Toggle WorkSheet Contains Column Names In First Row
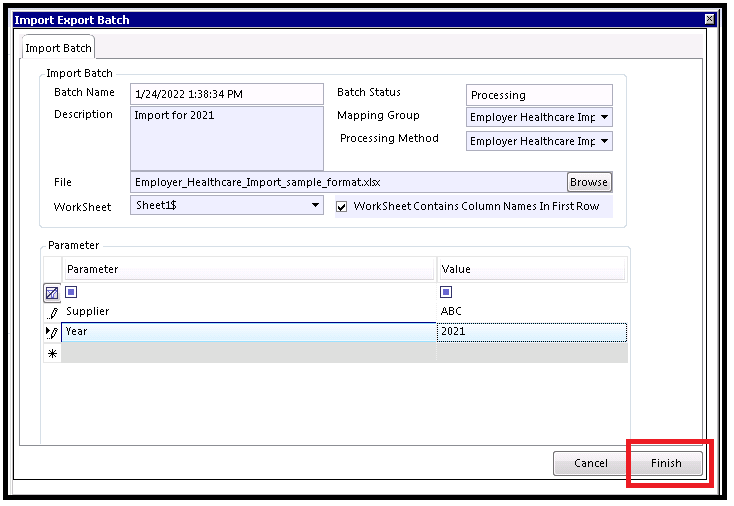This screenshot has height=506, width=734. [x=342, y=207]
